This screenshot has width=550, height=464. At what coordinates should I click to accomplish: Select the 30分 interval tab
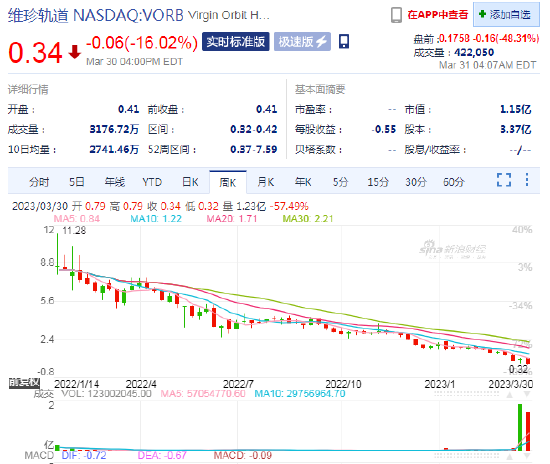pyautogui.click(x=416, y=182)
